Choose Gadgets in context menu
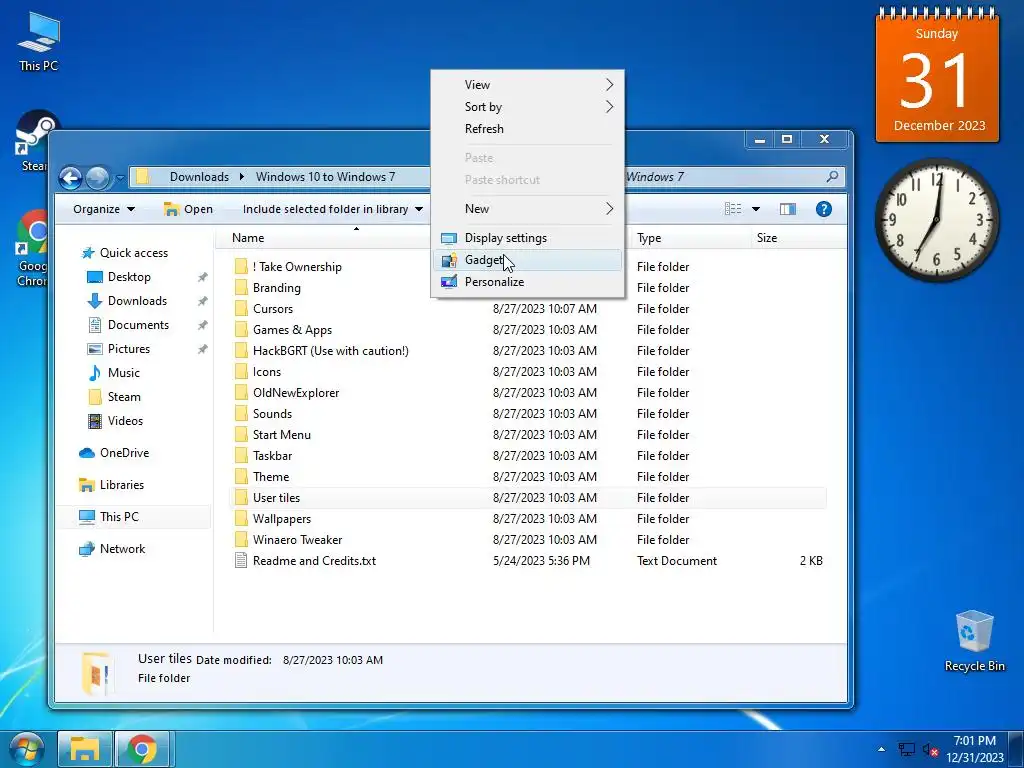 pos(528,260)
